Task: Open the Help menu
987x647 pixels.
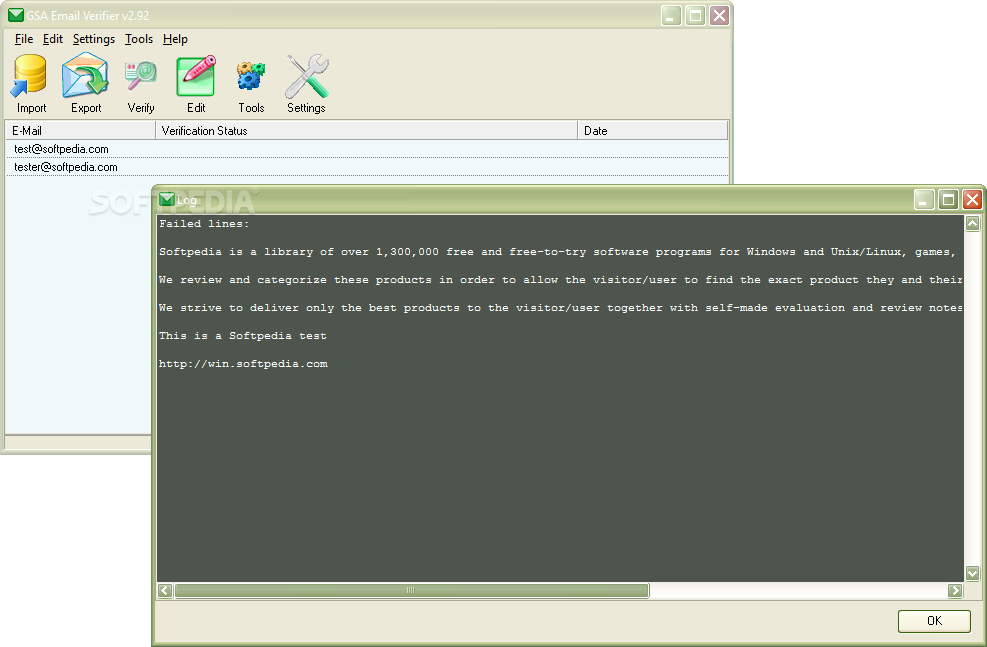Action: [175, 39]
